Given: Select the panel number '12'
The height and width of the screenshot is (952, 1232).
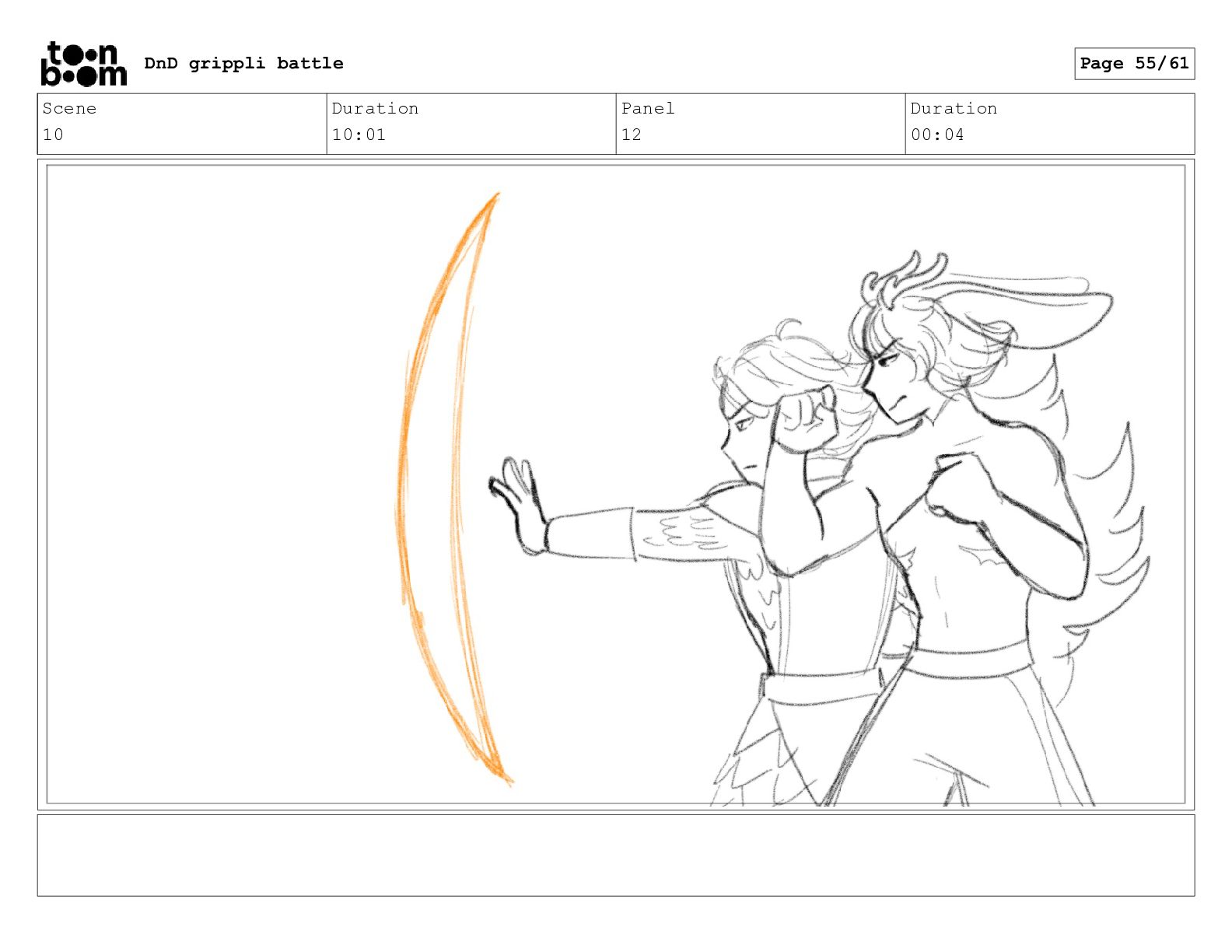Looking at the screenshot, I should coord(632,135).
